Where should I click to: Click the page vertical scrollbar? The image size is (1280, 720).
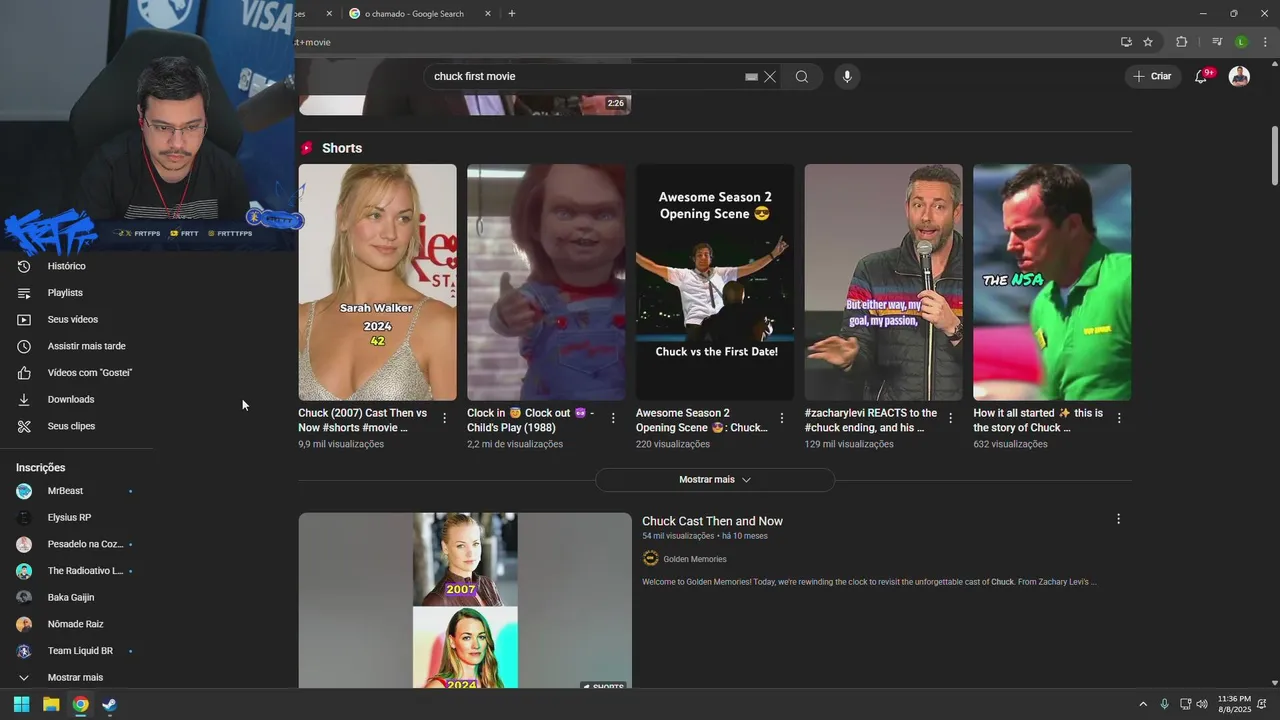[1274, 155]
